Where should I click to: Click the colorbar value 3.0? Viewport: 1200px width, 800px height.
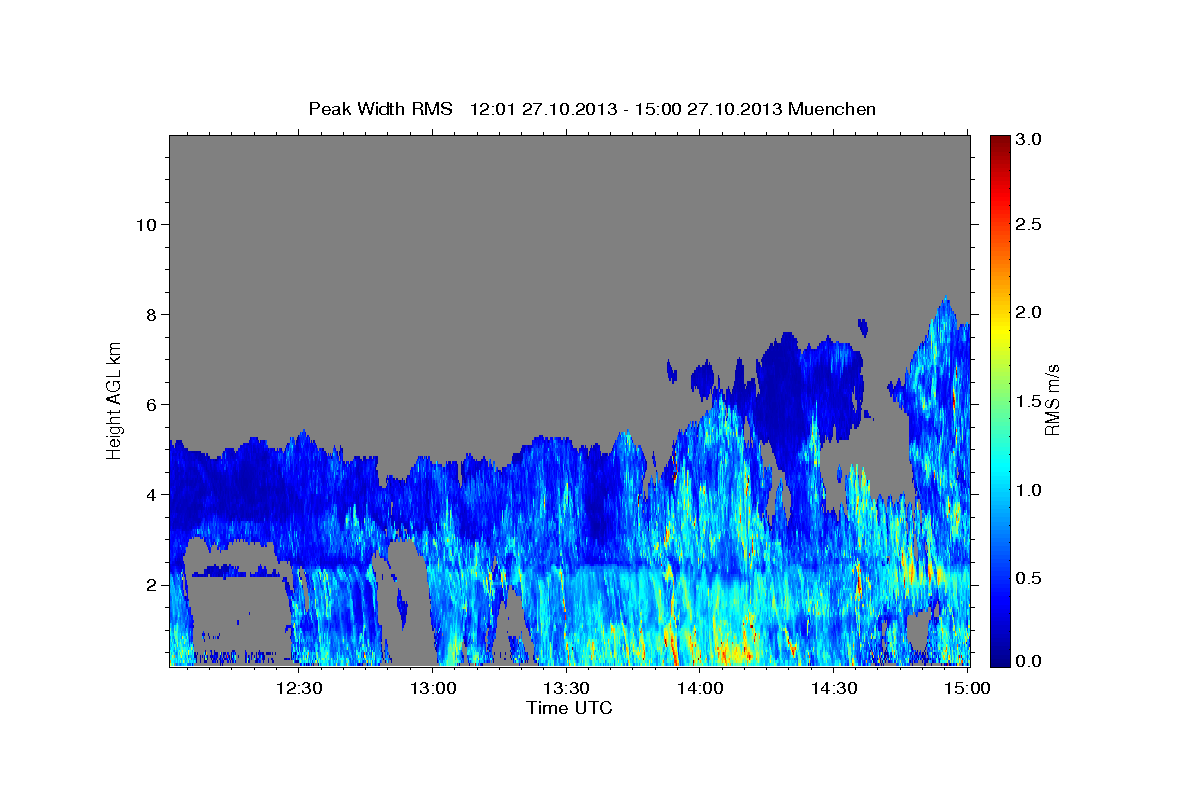(x=1027, y=139)
